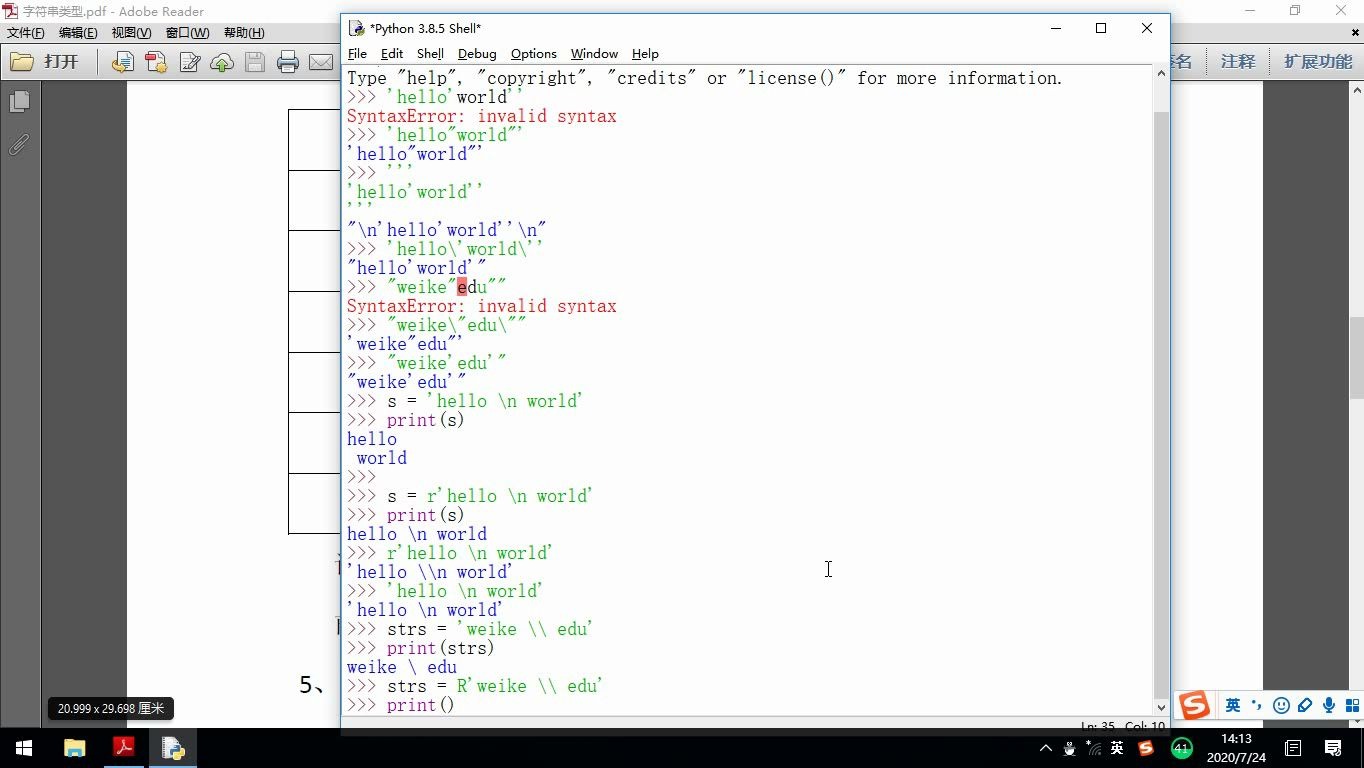Click the Create PDF icon with gold star

[155, 62]
